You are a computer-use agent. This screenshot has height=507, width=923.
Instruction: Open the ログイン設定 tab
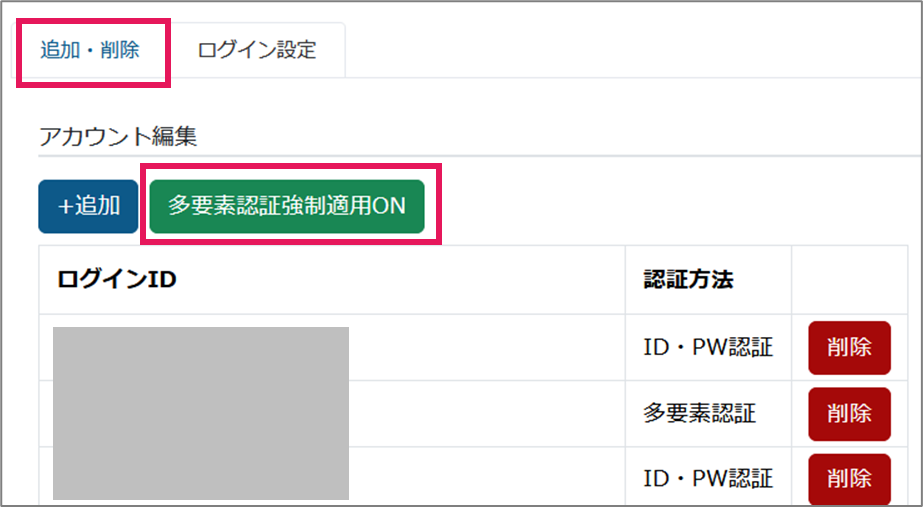coord(257,50)
